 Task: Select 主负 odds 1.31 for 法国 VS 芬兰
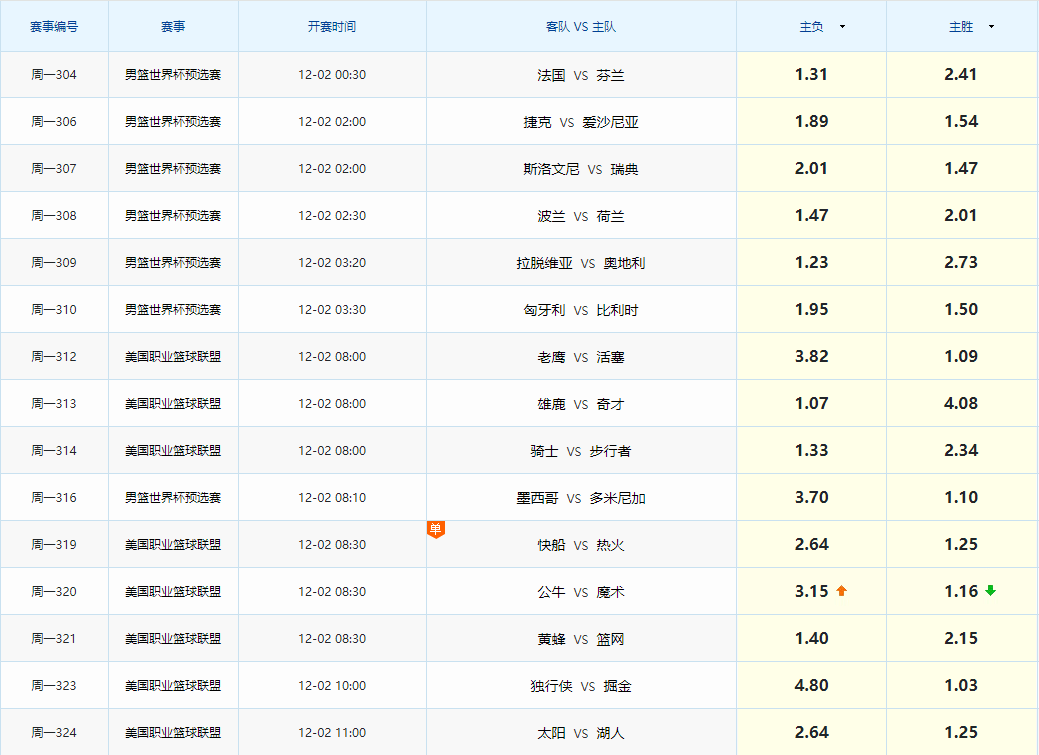tap(811, 74)
